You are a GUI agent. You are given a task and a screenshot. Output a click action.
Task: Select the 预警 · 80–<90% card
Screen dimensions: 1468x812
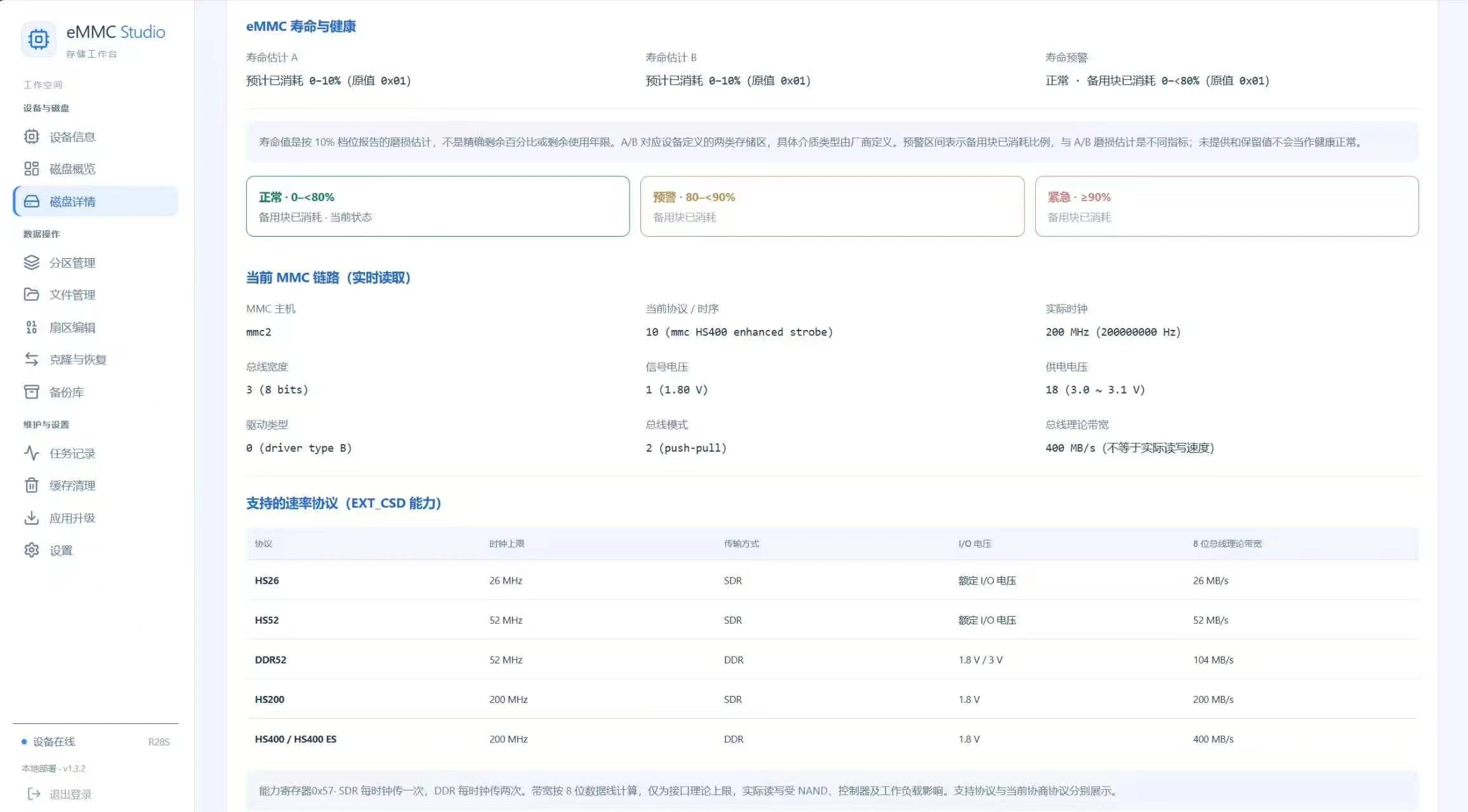(x=832, y=206)
